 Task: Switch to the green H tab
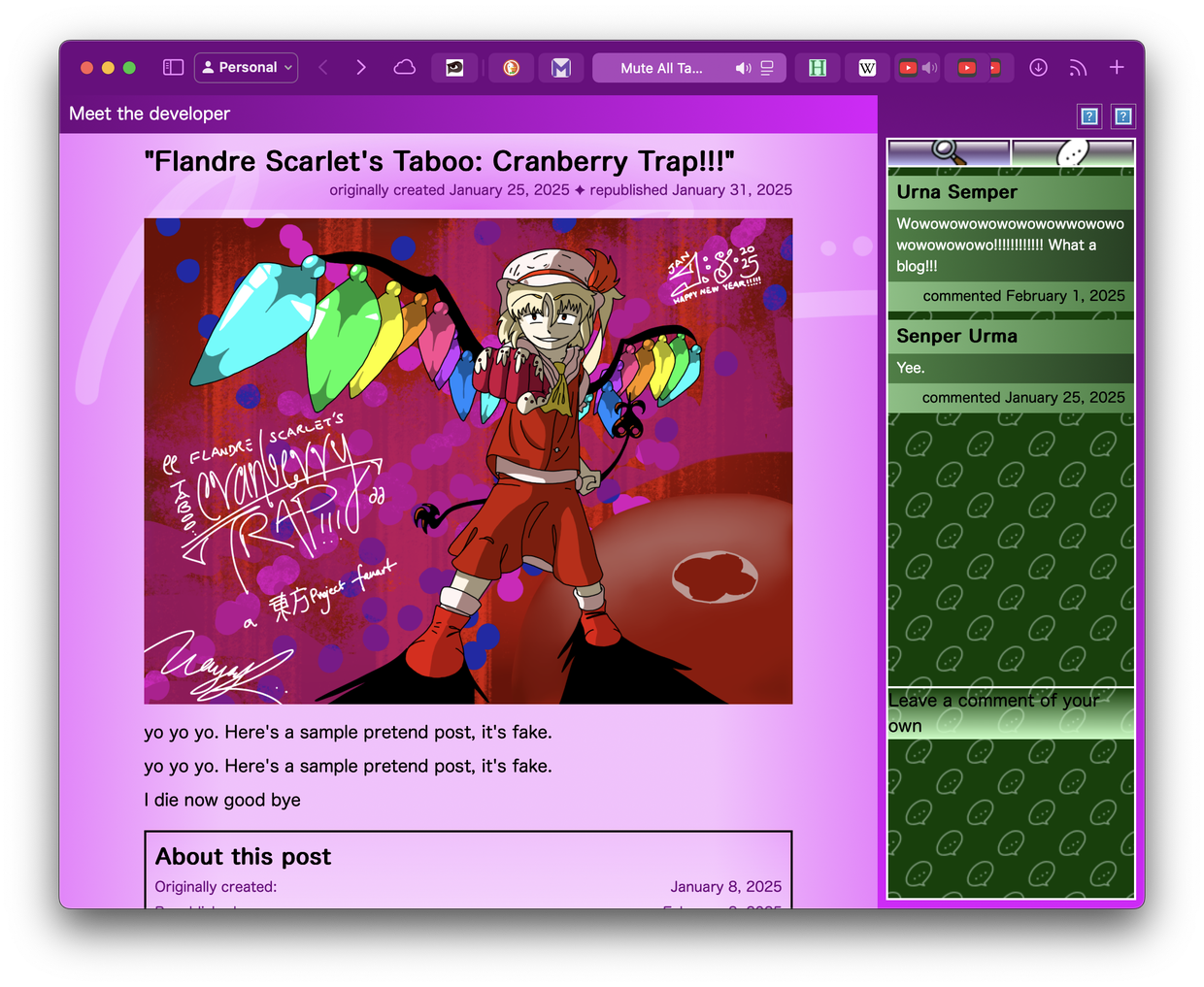tap(818, 67)
